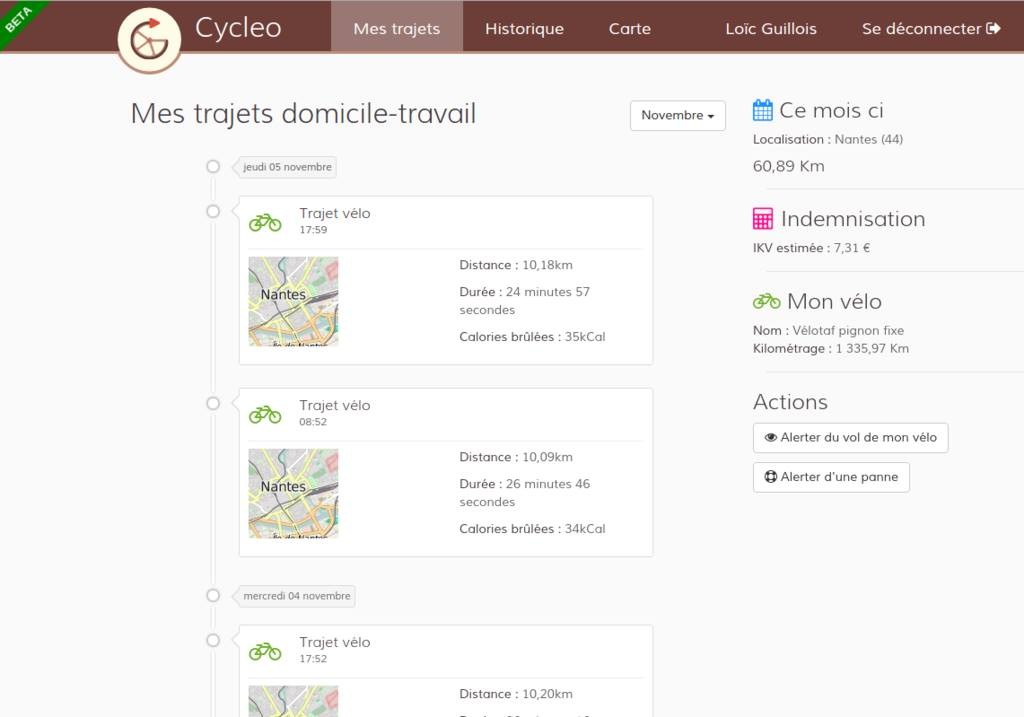Click Calories brûlées : 34kCal
This screenshot has height=717, width=1024.
(532, 529)
